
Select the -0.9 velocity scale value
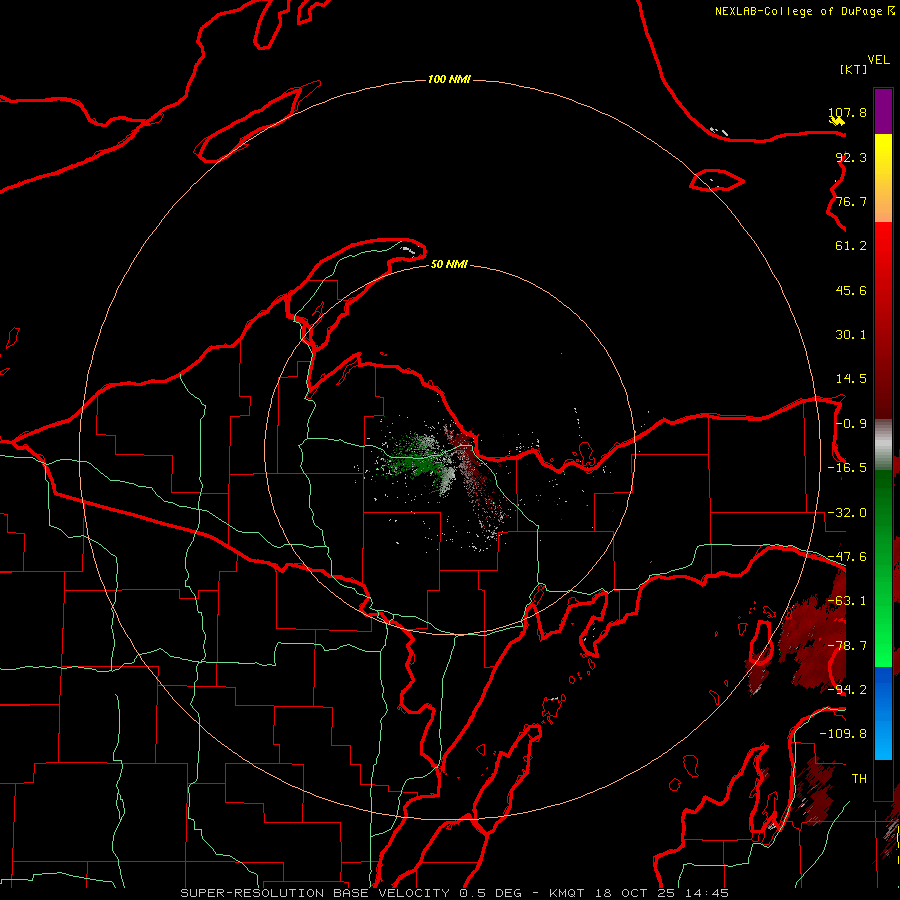[x=851, y=424]
